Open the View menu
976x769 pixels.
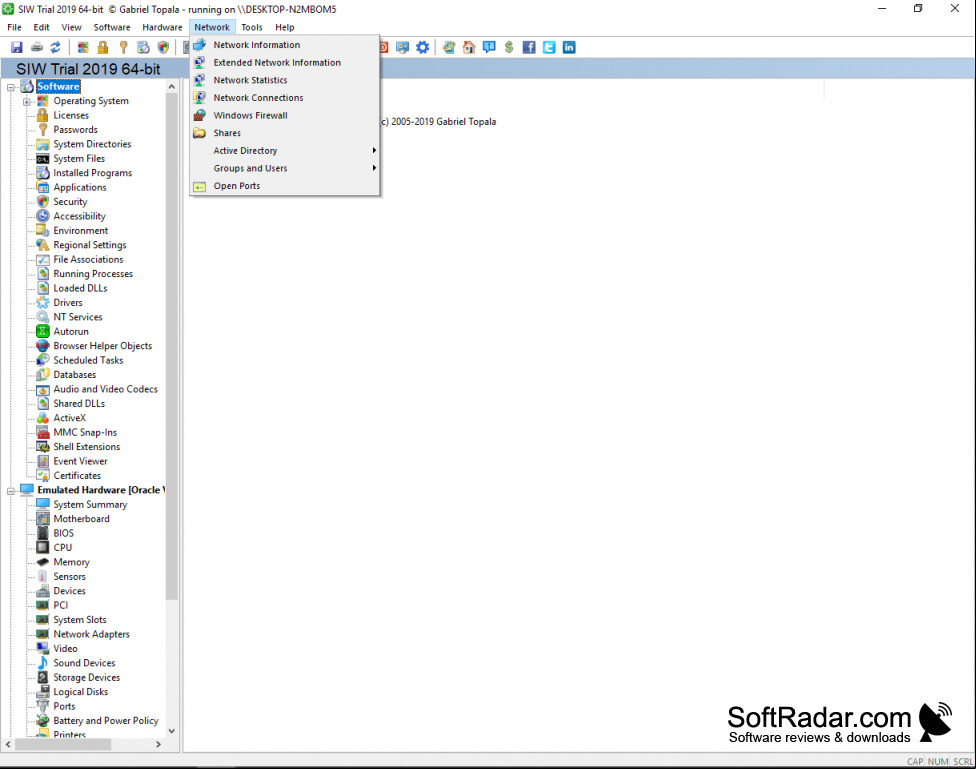(x=72, y=27)
